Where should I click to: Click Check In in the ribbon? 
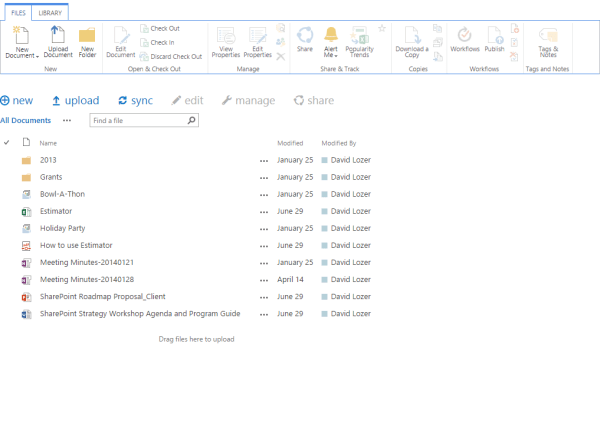pyautogui.click(x=157, y=42)
